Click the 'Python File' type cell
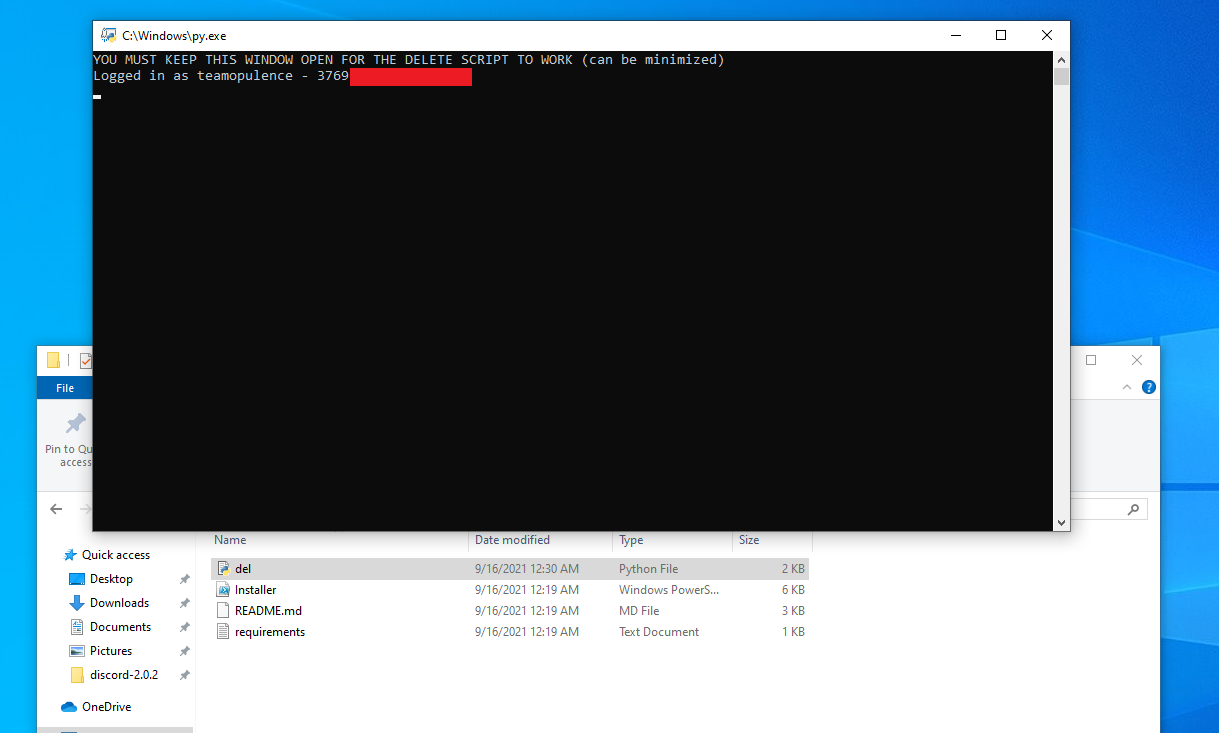The image size is (1219, 733). (648, 569)
